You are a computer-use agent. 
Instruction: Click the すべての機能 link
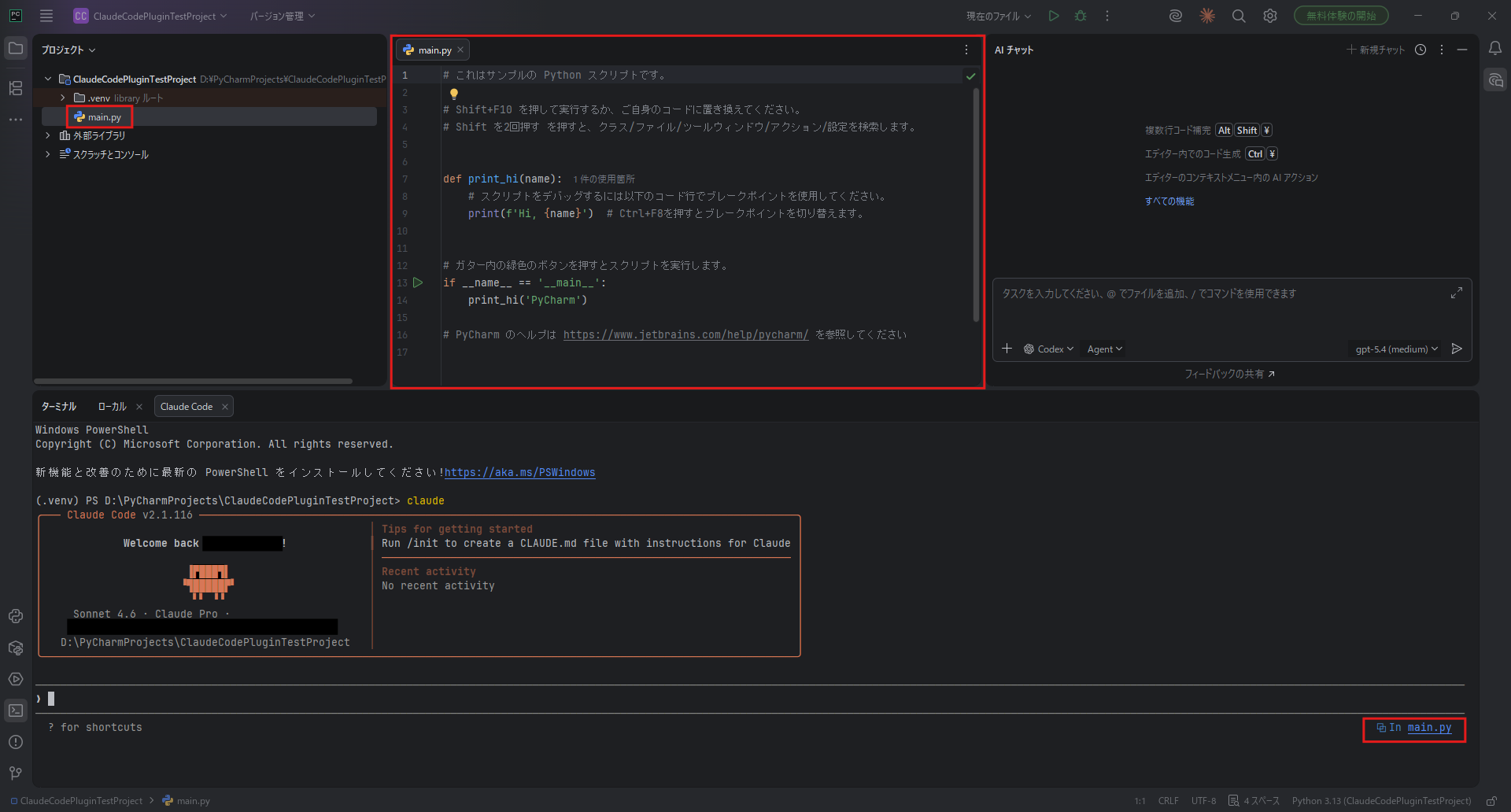pos(1169,201)
